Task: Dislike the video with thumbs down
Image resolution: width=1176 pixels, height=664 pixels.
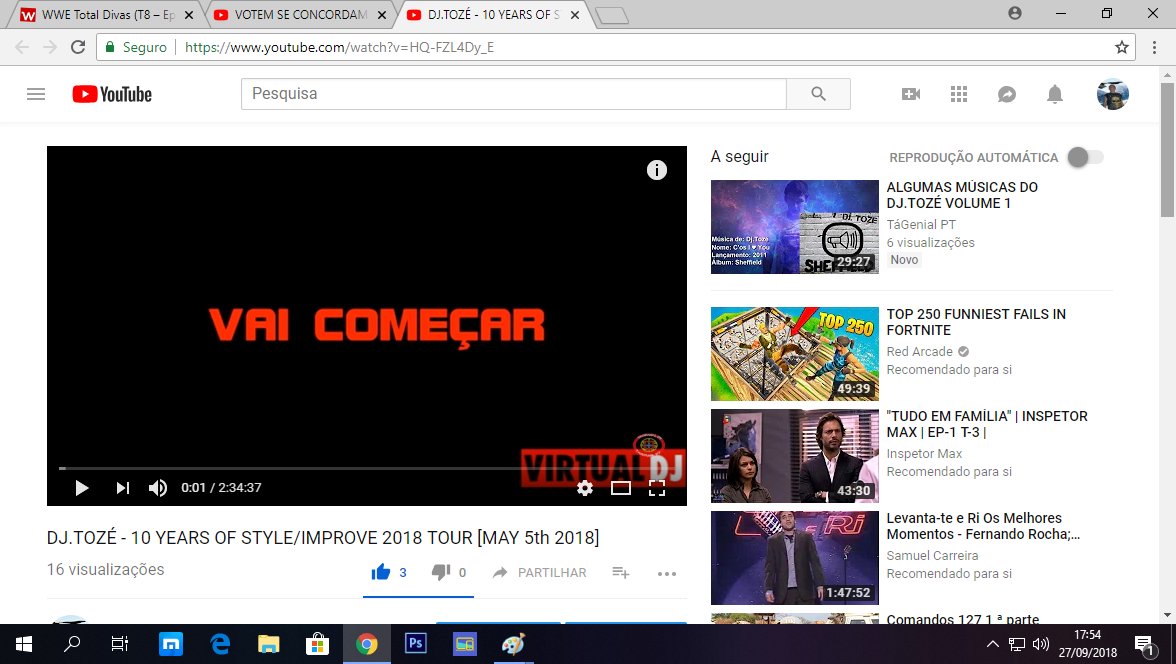Action: click(441, 572)
